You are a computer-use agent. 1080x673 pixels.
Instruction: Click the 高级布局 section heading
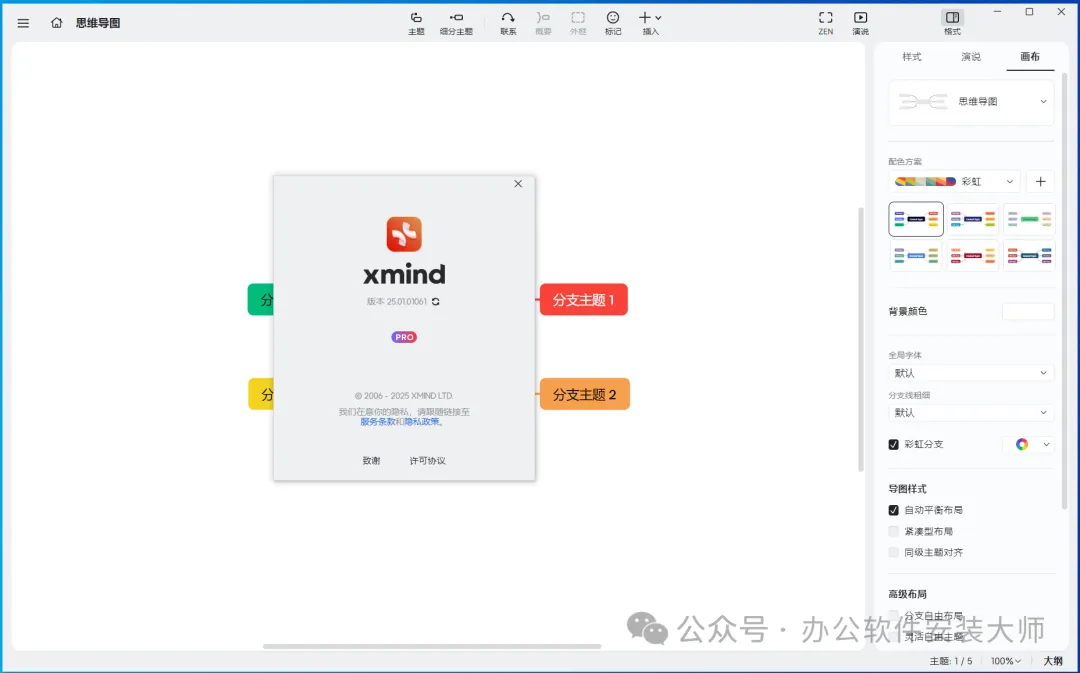(907, 594)
